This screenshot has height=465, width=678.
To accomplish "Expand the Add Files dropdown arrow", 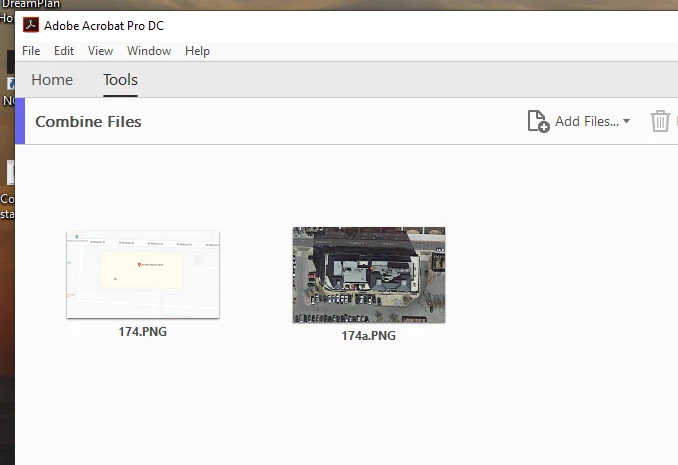I will click(x=627, y=121).
